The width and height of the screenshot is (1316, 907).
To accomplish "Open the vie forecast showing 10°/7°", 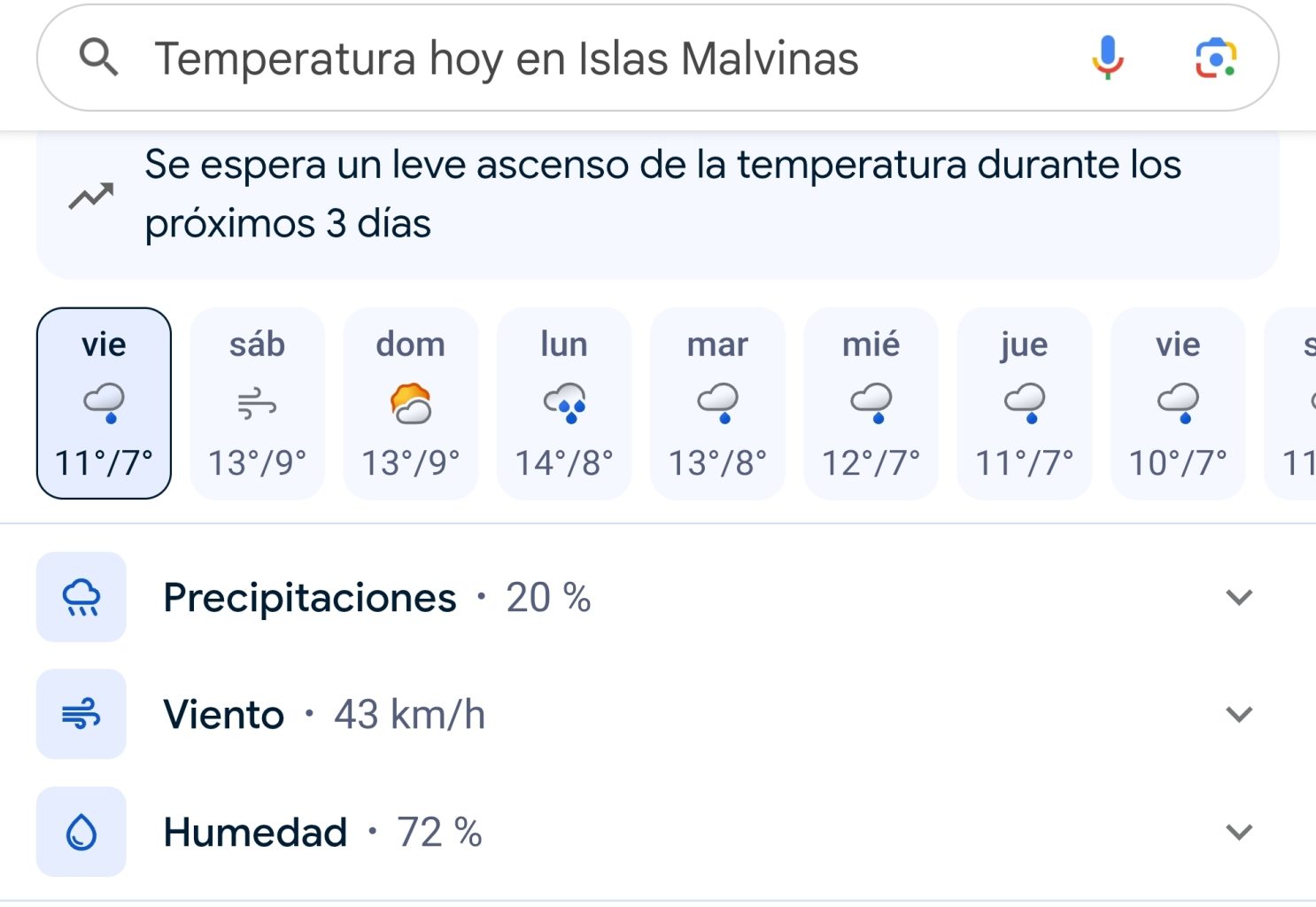I will 1178,403.
